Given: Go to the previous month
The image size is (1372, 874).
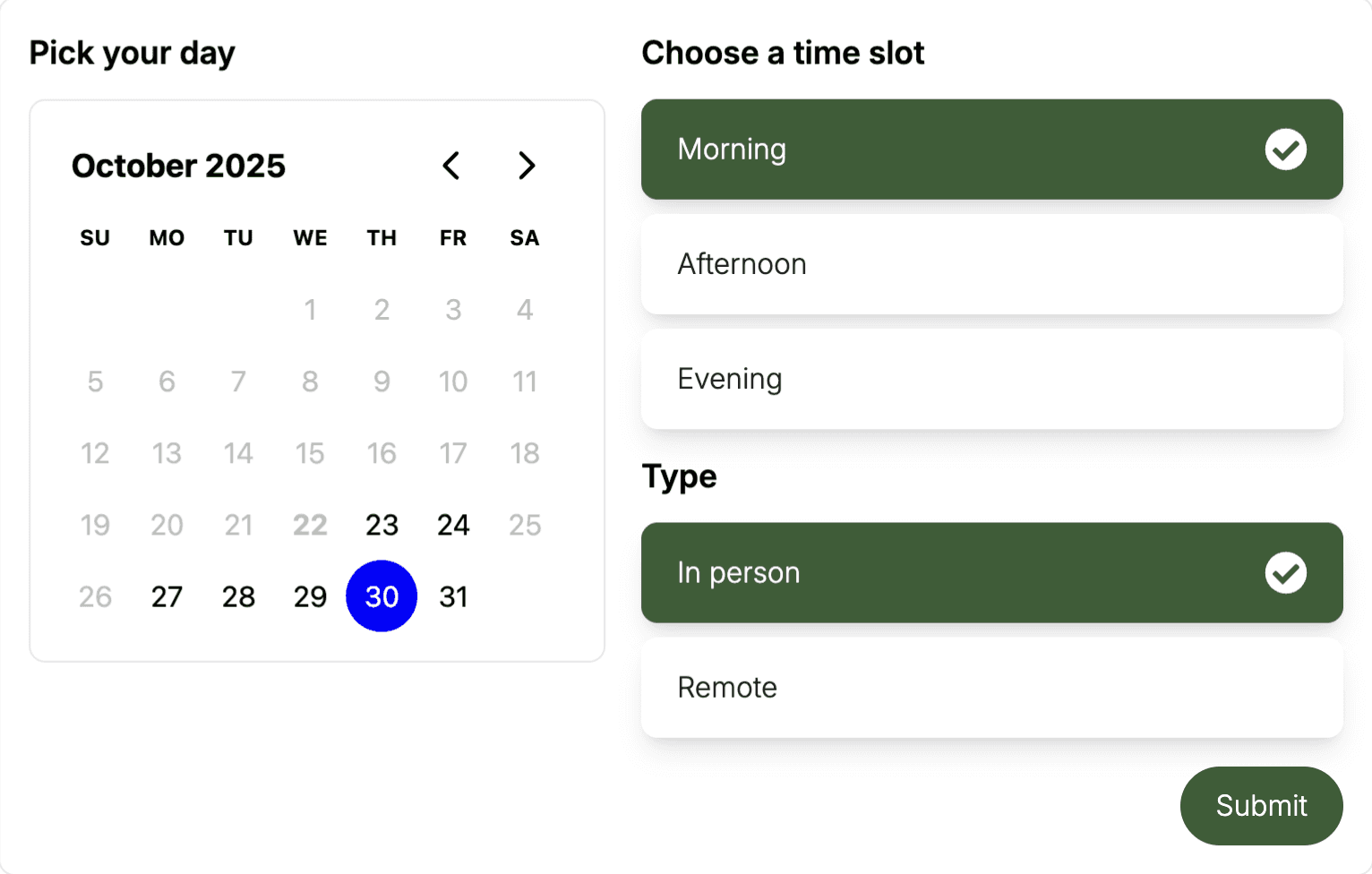Looking at the screenshot, I should click(451, 166).
